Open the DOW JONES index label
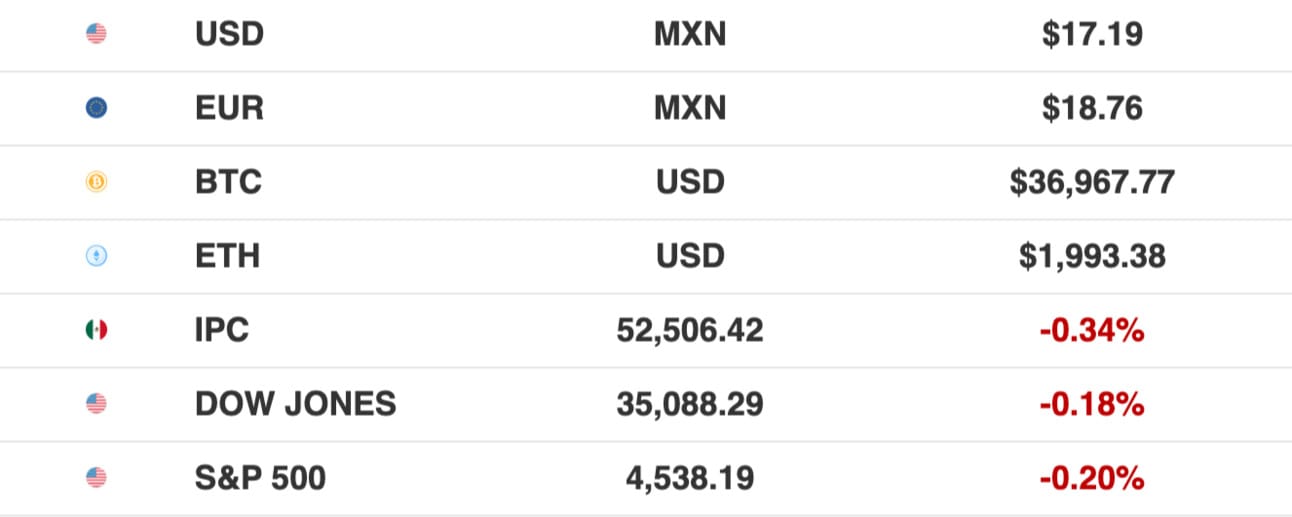This screenshot has height=517, width=1292. [295, 405]
